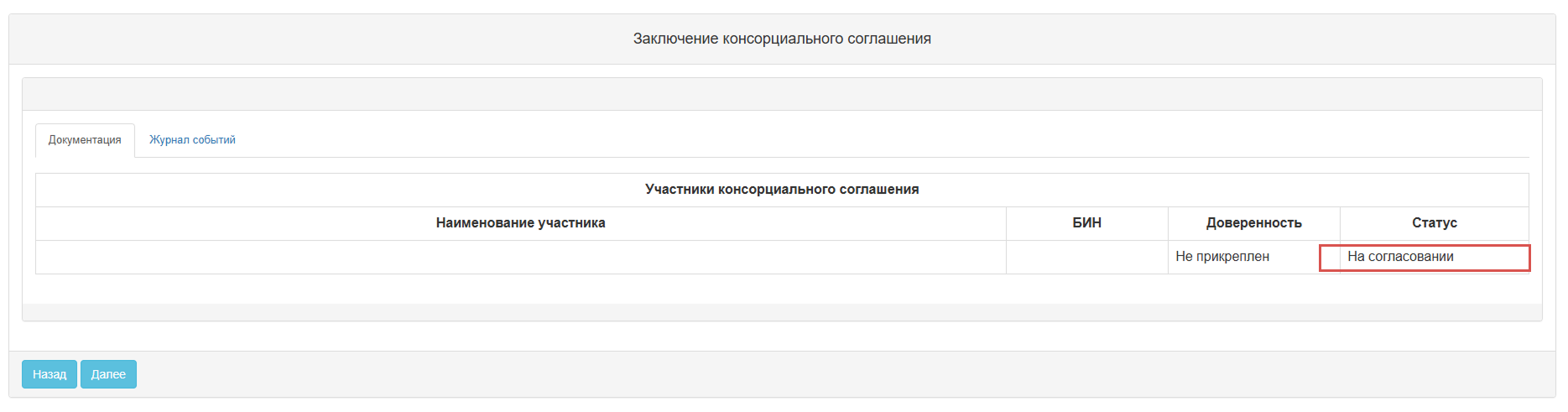Click the empty participant name cell
The height and width of the screenshot is (412, 1568).
point(520,257)
